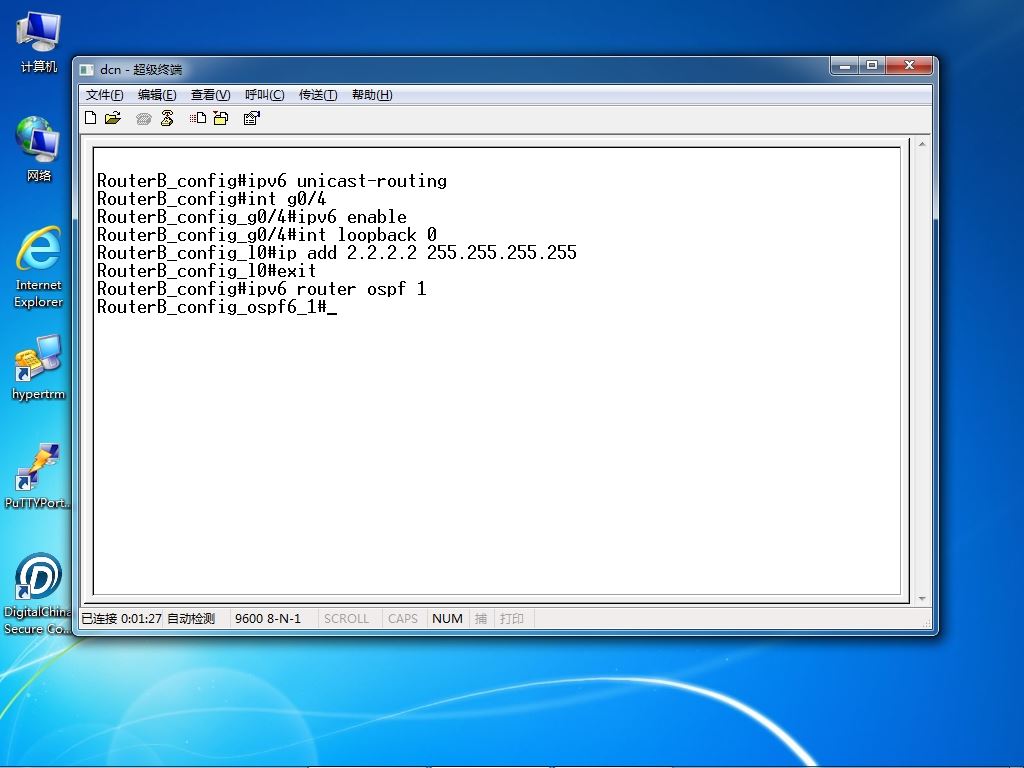Select the Internet Explorer desktop icon
This screenshot has width=1024, height=768.
39,267
